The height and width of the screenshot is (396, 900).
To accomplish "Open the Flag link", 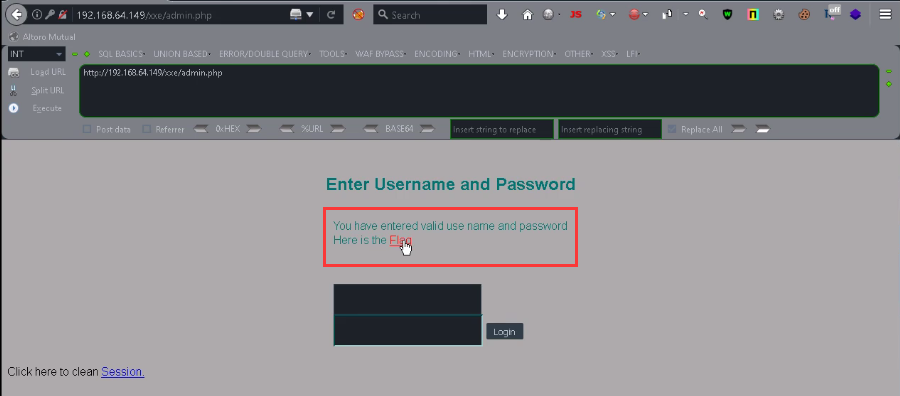I will (x=400, y=240).
